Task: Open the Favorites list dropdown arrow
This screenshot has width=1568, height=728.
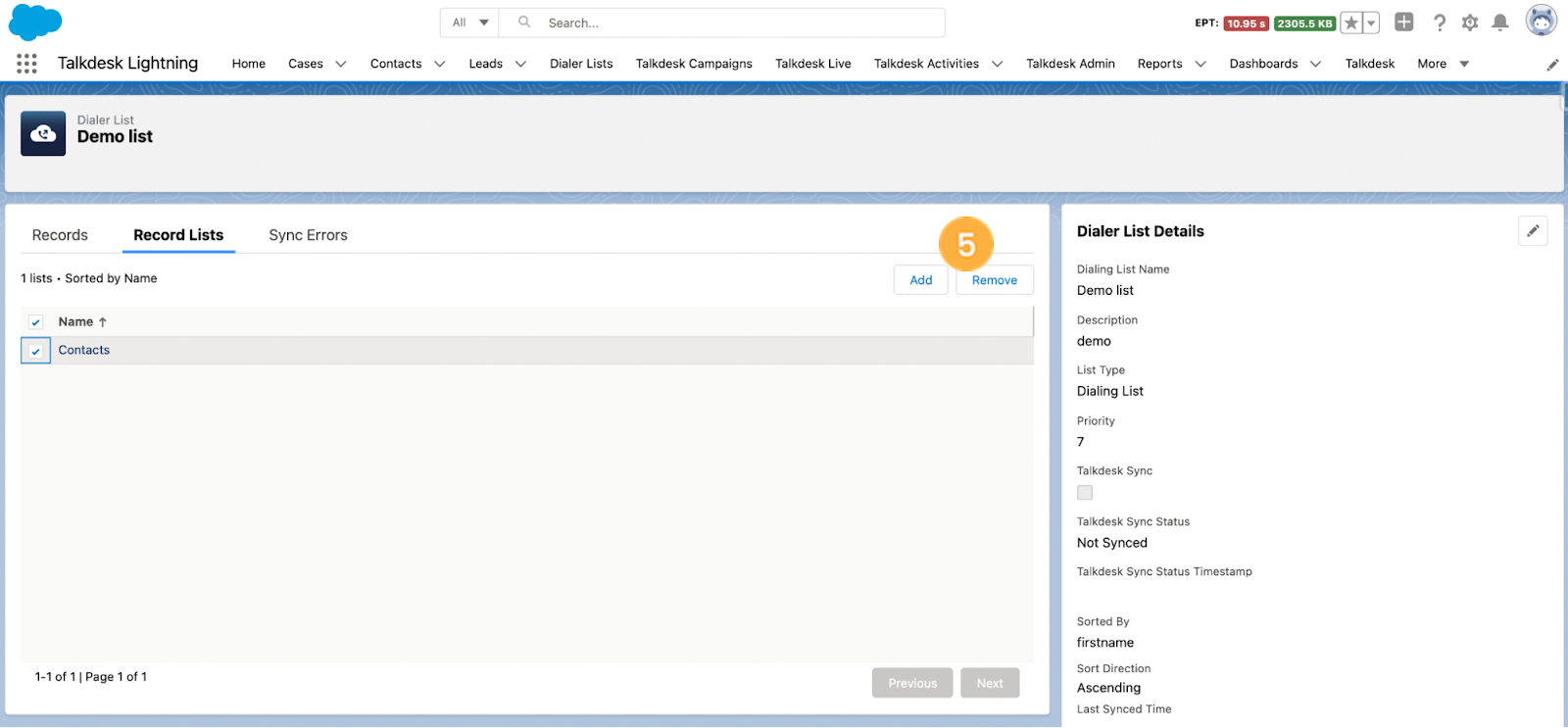Action: point(1371,23)
